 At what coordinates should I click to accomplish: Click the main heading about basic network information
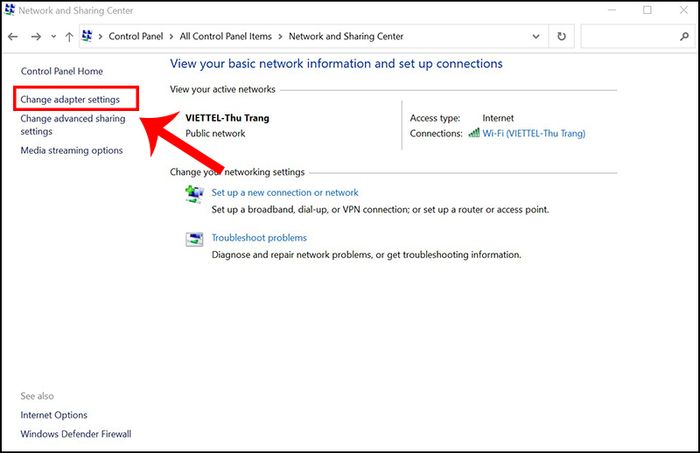336,64
